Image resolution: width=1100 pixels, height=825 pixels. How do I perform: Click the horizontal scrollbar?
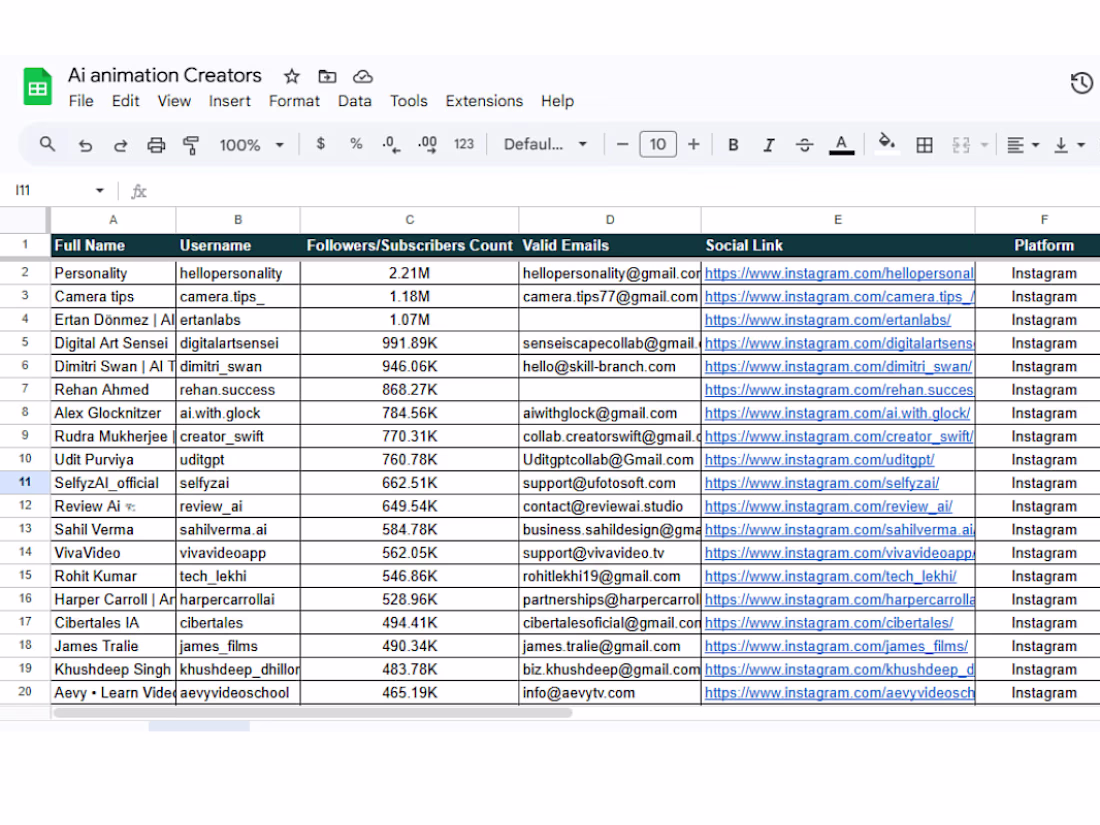[313, 713]
